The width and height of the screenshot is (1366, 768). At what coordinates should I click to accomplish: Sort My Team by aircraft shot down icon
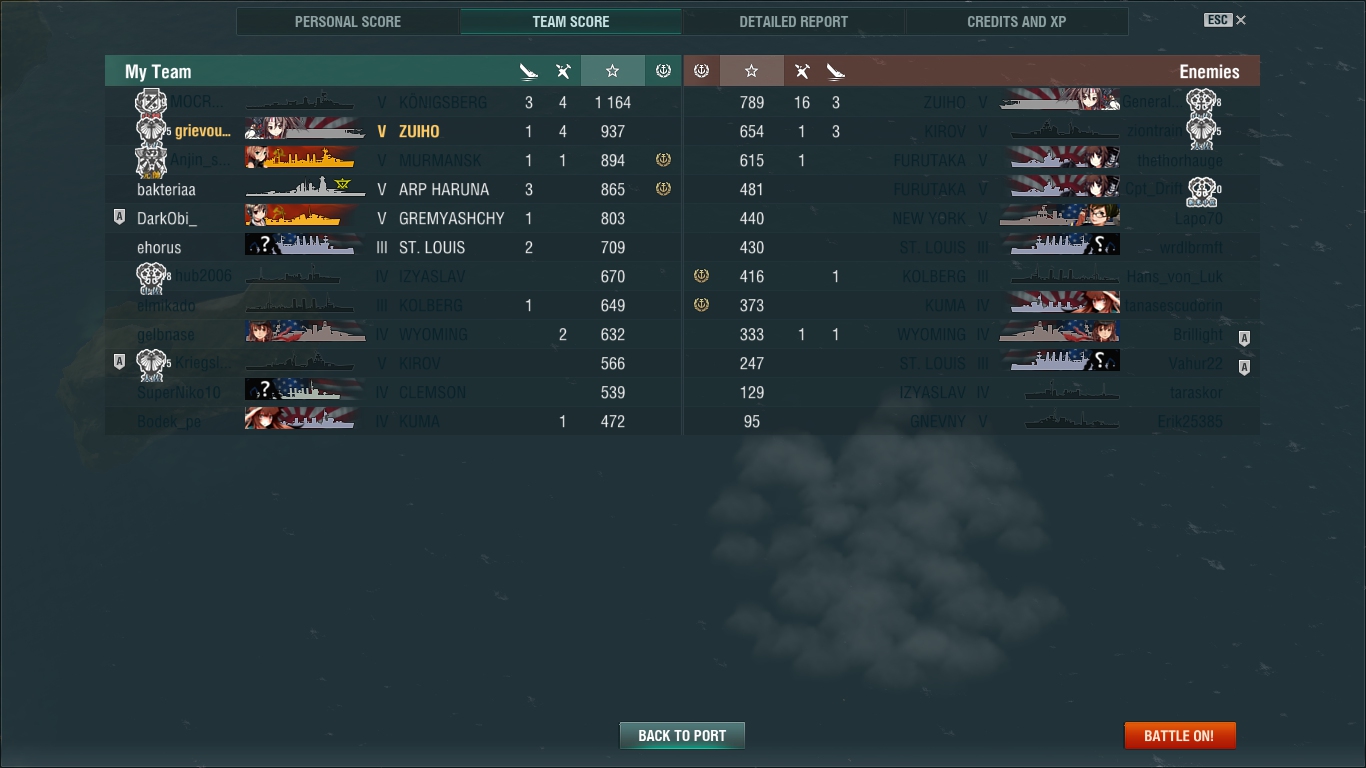tap(563, 71)
